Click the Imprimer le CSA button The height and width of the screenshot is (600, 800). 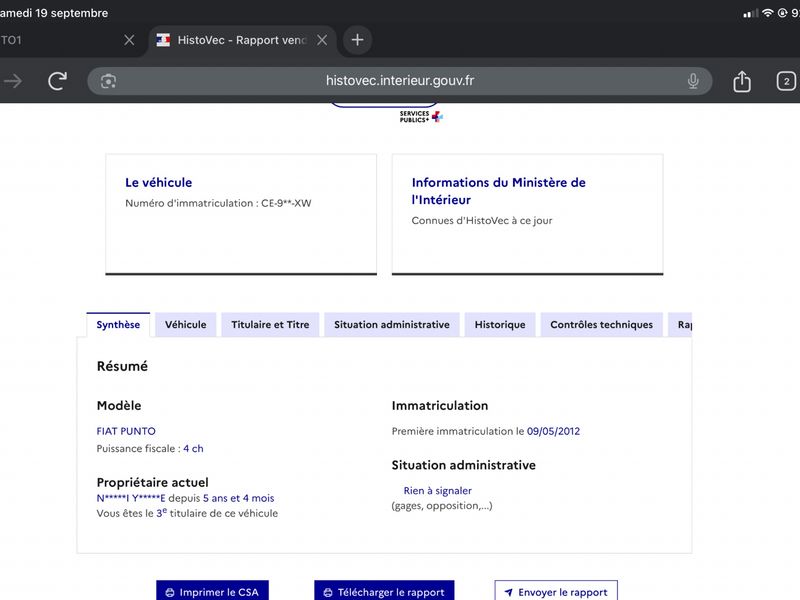tap(212, 591)
